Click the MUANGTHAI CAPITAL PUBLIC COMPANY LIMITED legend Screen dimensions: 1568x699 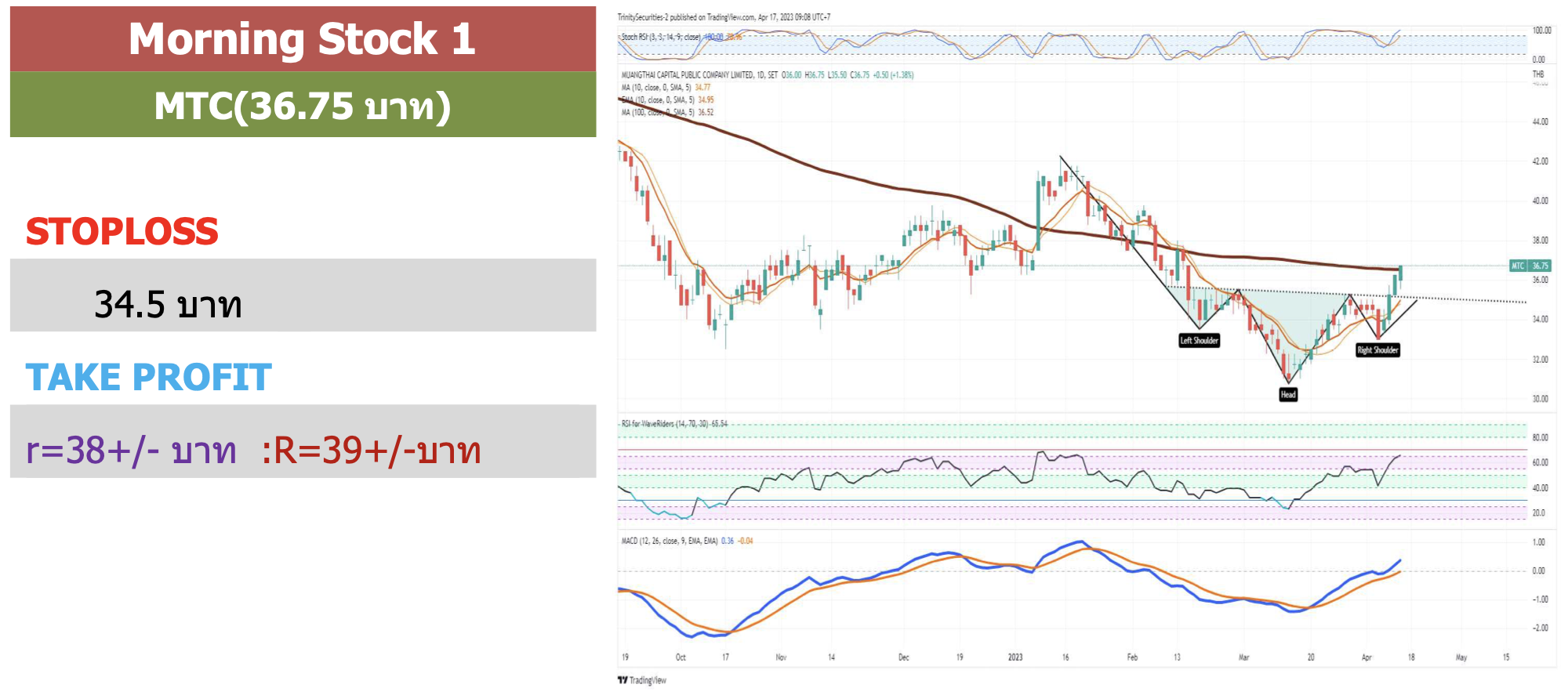768,75
